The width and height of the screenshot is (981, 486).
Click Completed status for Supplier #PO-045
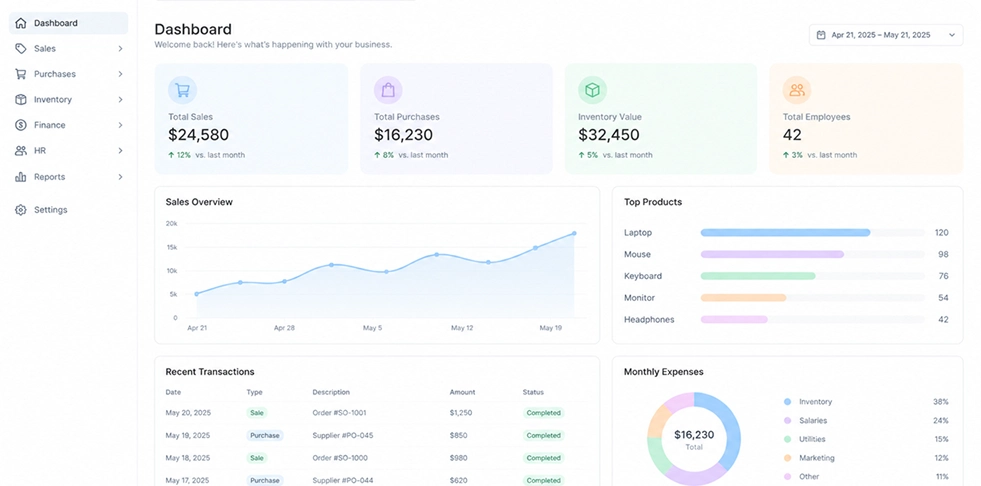pyautogui.click(x=543, y=435)
